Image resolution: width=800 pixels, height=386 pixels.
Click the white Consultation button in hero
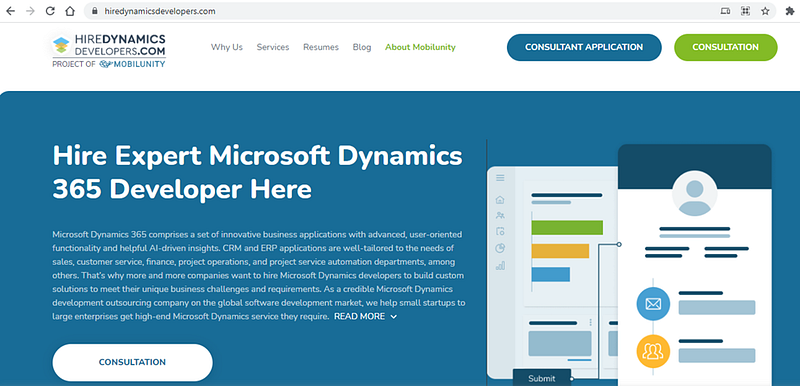click(x=132, y=362)
